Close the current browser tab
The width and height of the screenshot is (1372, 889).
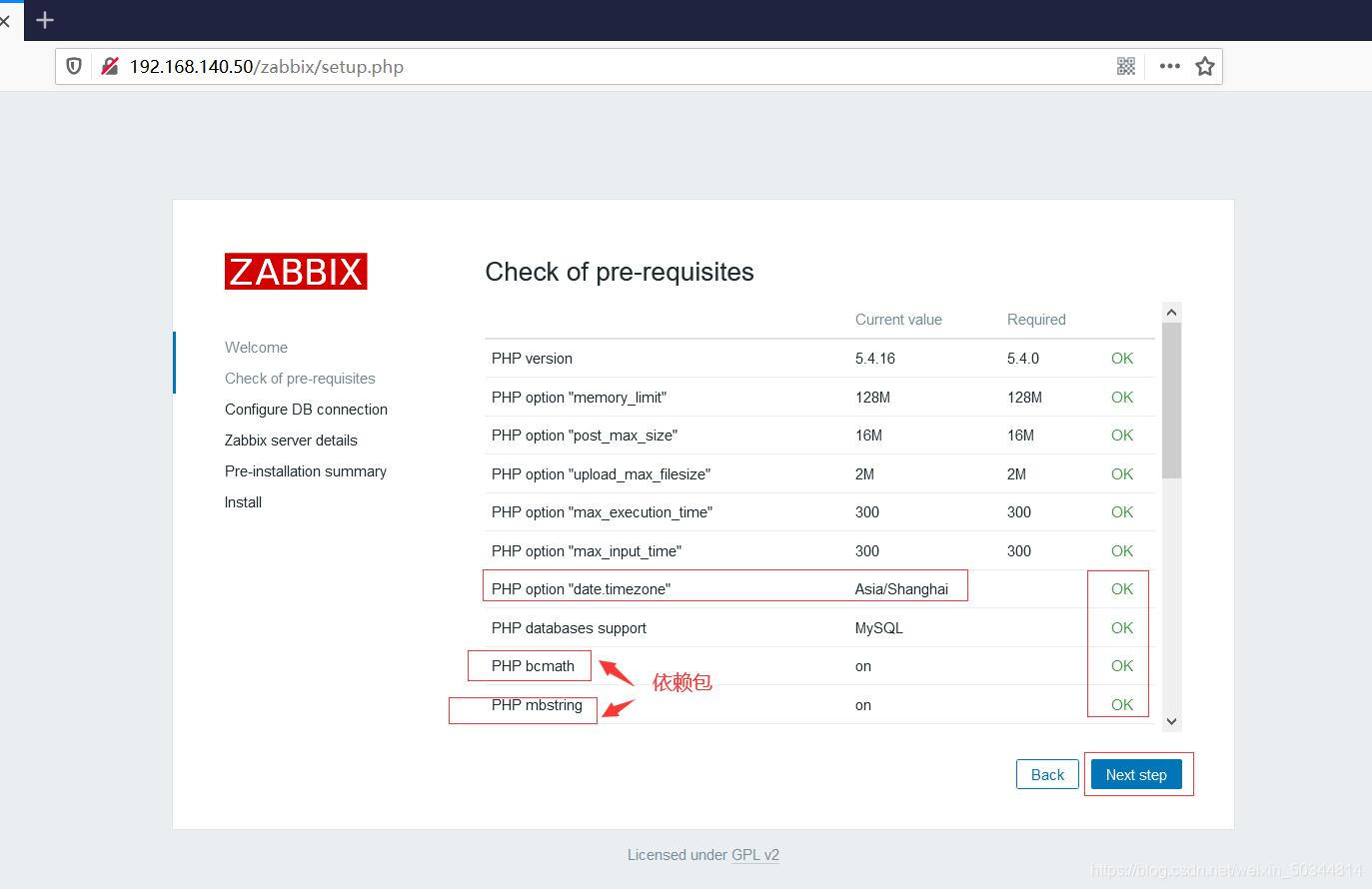coord(5,20)
